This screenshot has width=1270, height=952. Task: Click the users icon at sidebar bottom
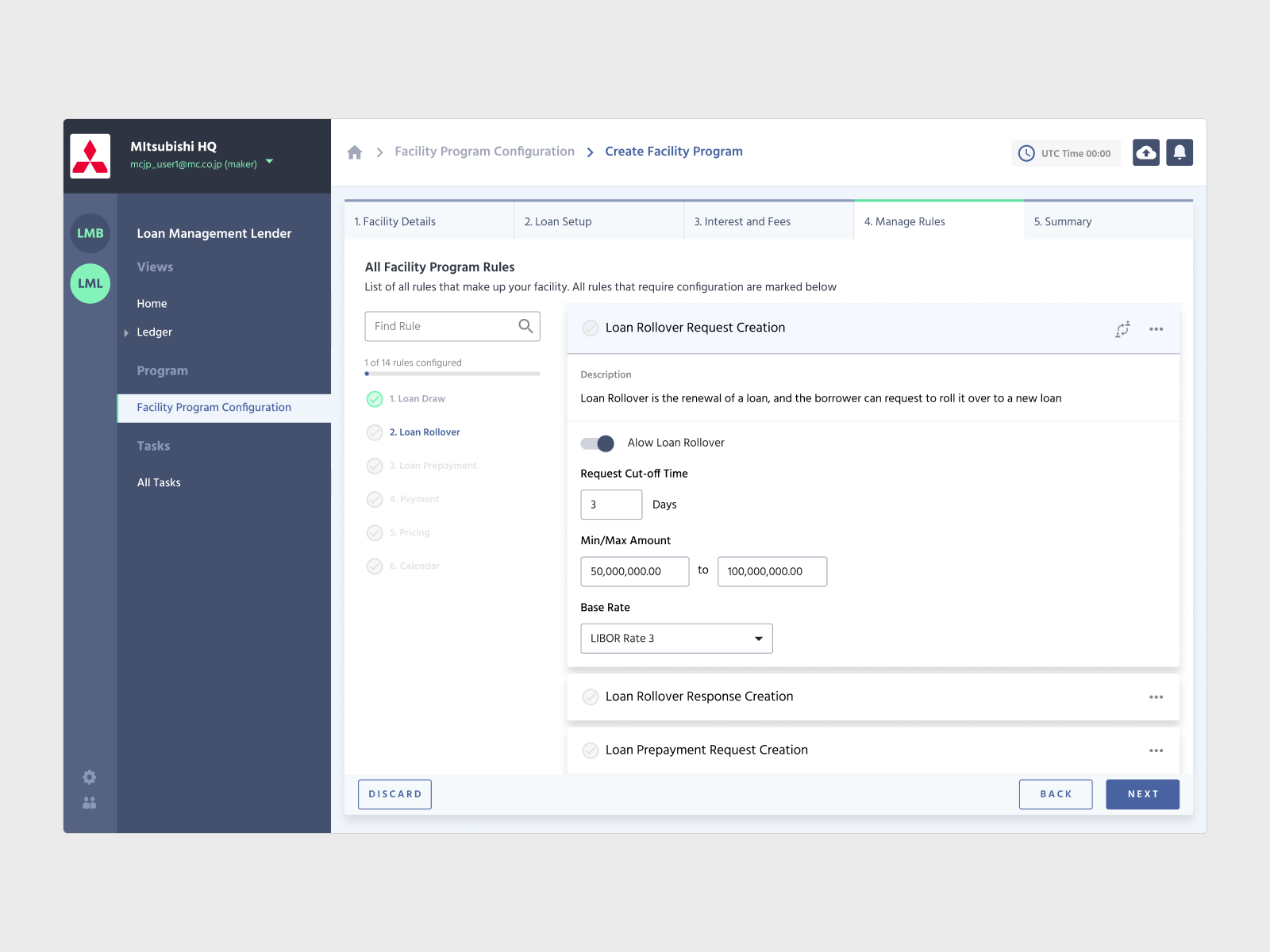point(89,802)
